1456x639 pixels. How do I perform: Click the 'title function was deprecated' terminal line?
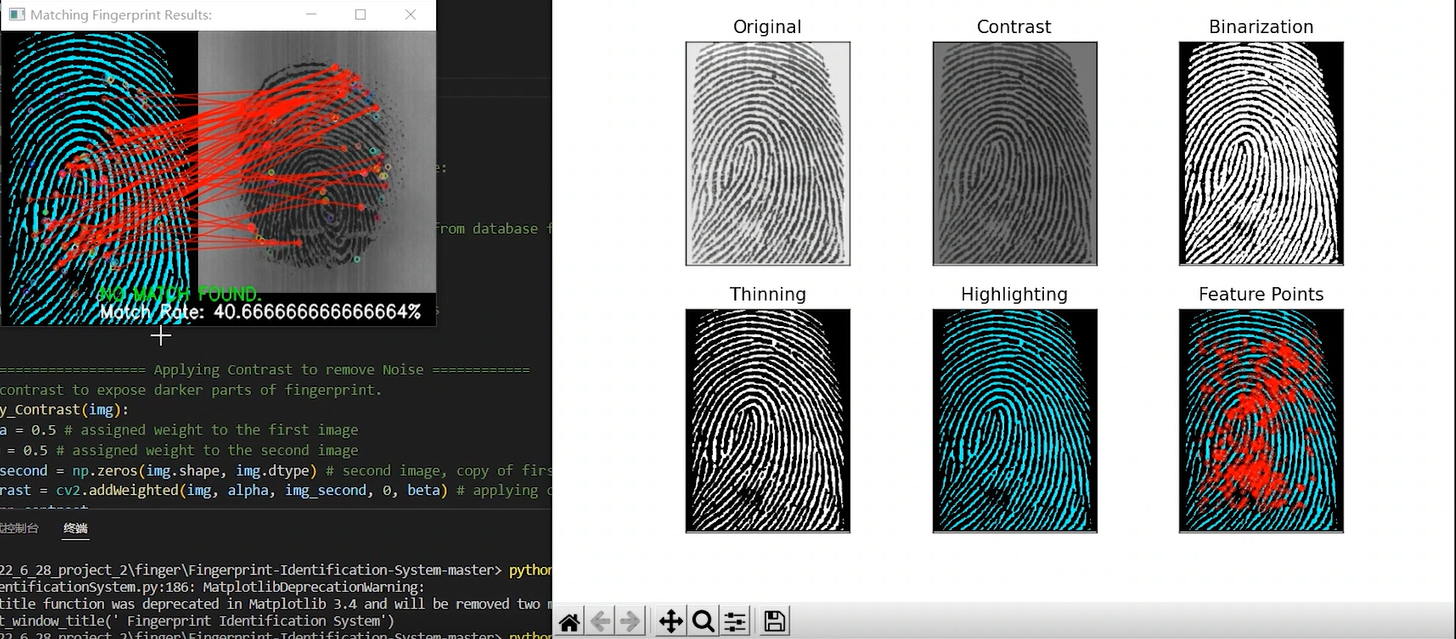(275, 604)
